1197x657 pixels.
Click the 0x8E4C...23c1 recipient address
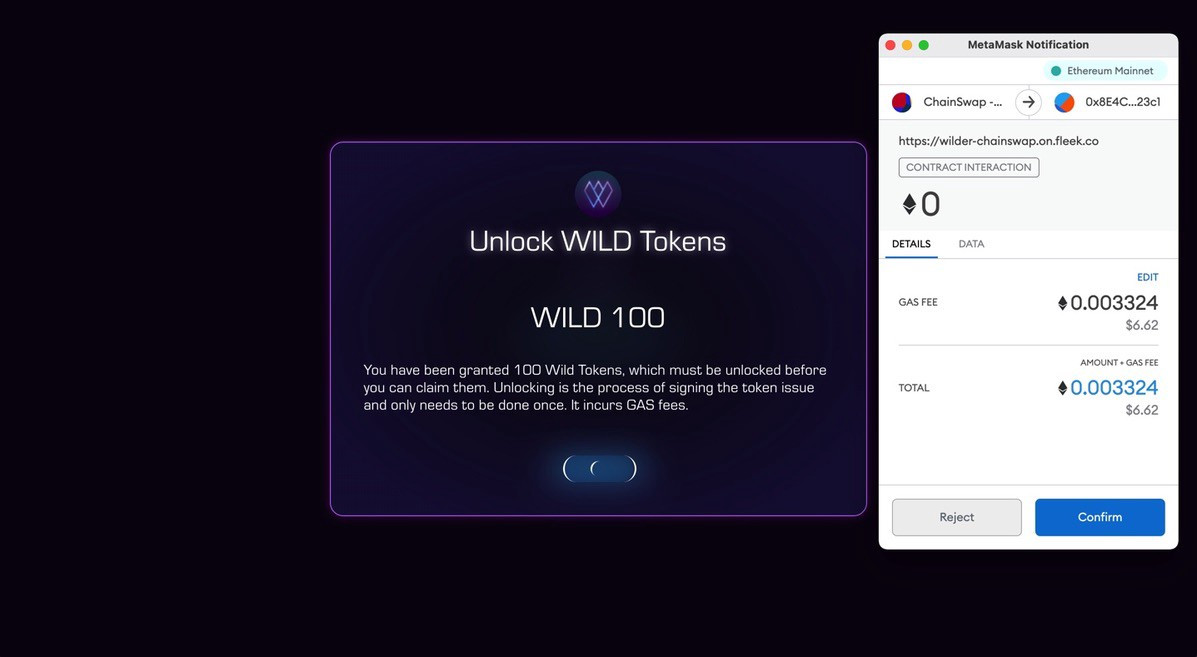[x=1123, y=102]
